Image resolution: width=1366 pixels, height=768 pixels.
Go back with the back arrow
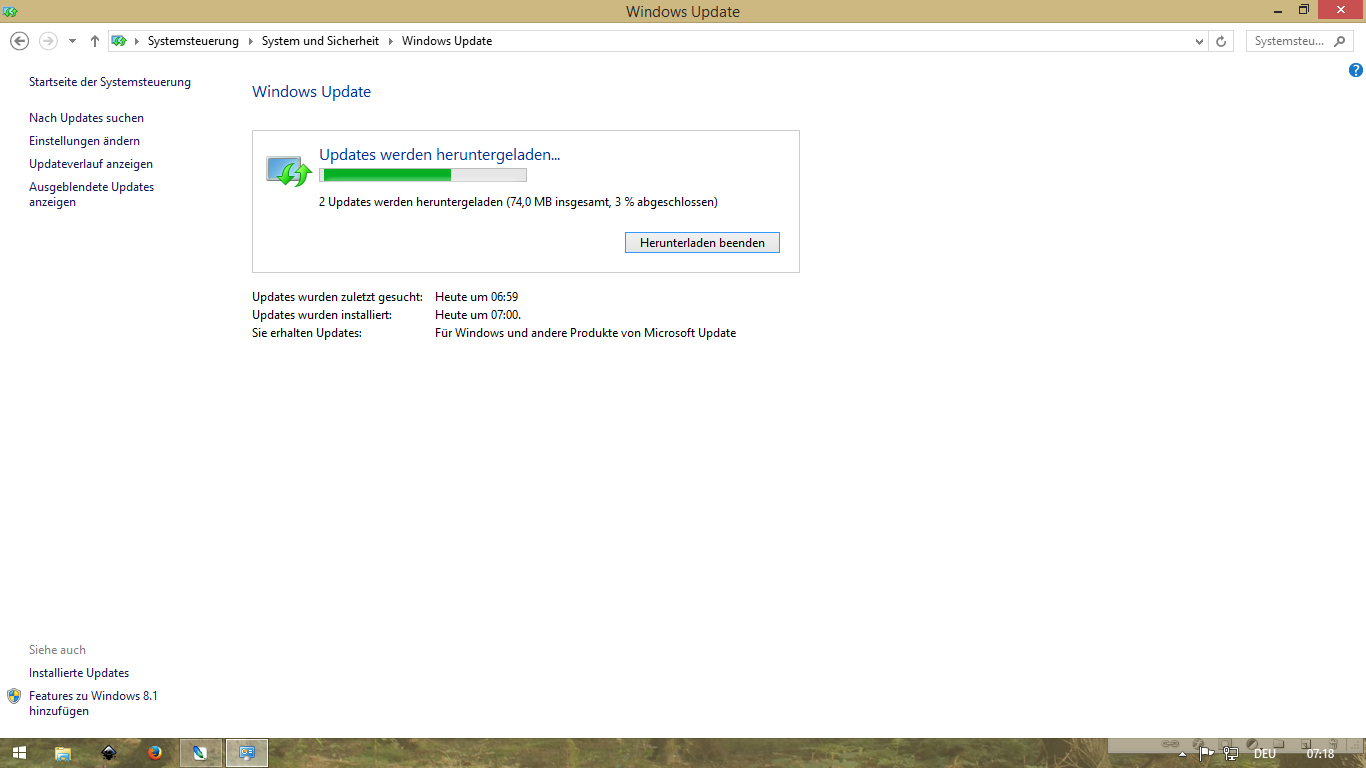pyautogui.click(x=19, y=41)
